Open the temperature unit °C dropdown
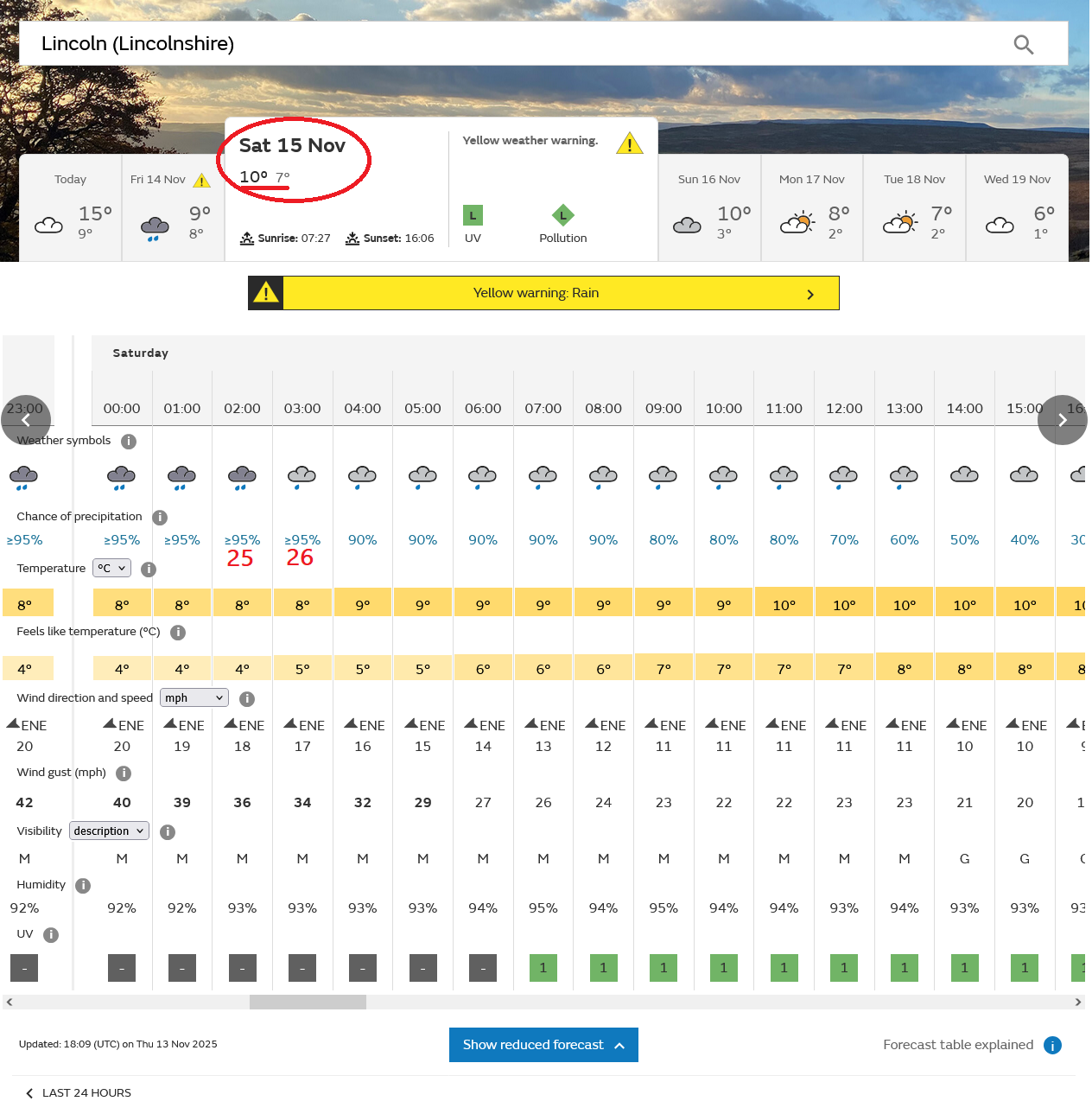 [x=111, y=568]
